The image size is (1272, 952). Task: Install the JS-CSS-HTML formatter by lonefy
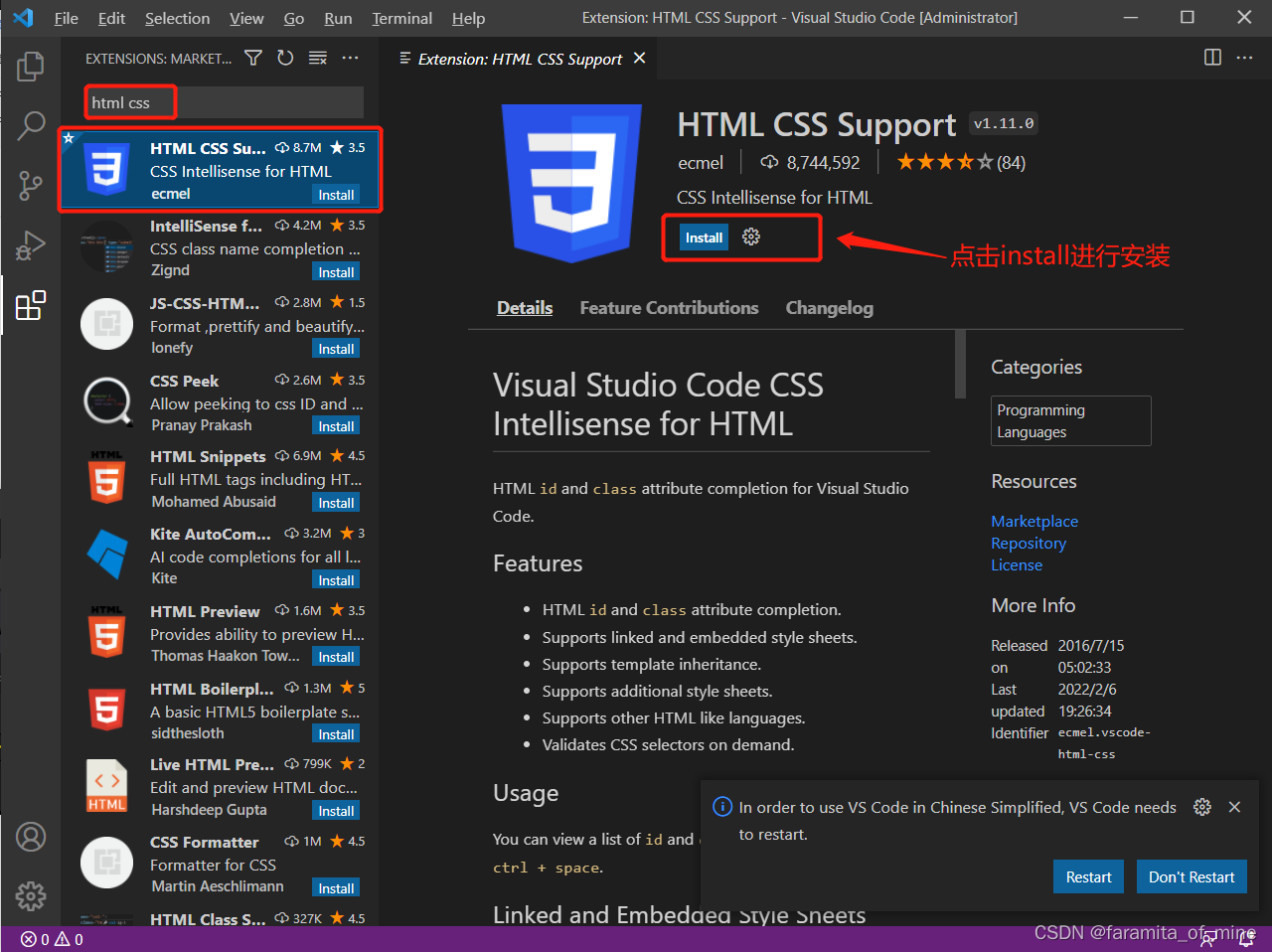(336, 349)
